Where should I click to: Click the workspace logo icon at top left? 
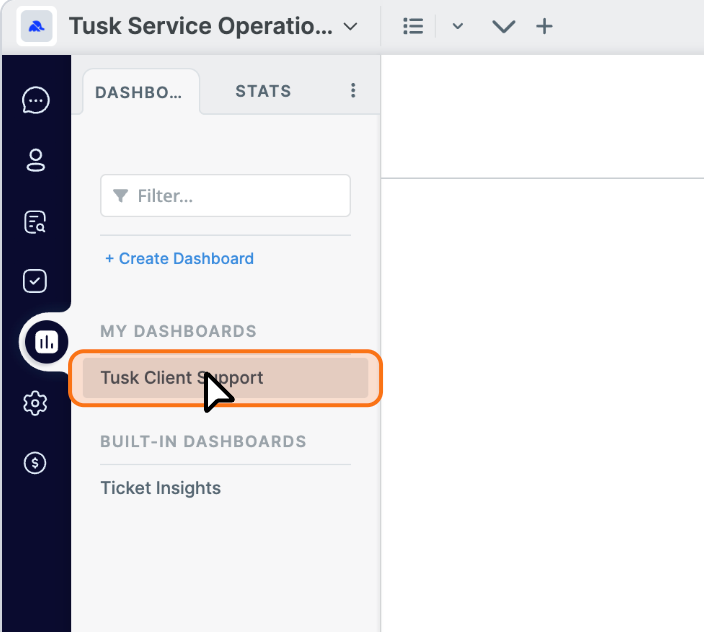[x=36, y=26]
